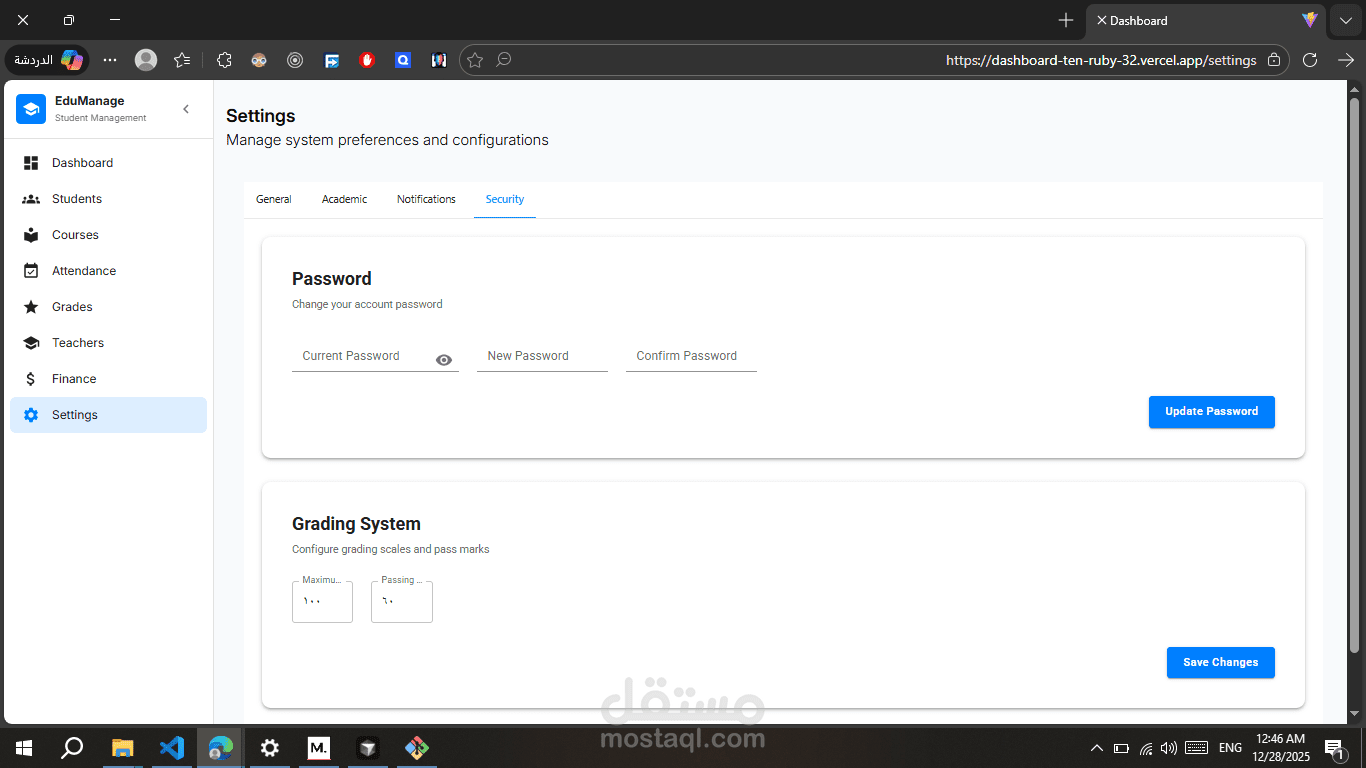Switch to the Academic tab
This screenshot has height=768, width=1366.
[344, 199]
